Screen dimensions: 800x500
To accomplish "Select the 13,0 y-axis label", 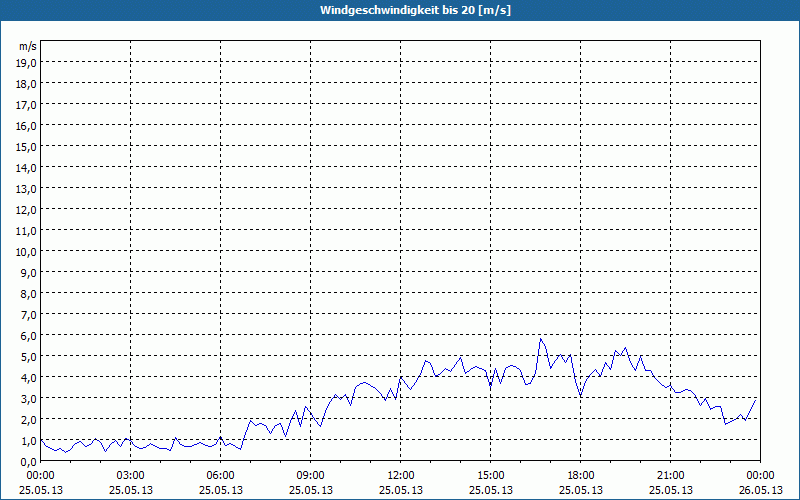I will click(26, 189).
